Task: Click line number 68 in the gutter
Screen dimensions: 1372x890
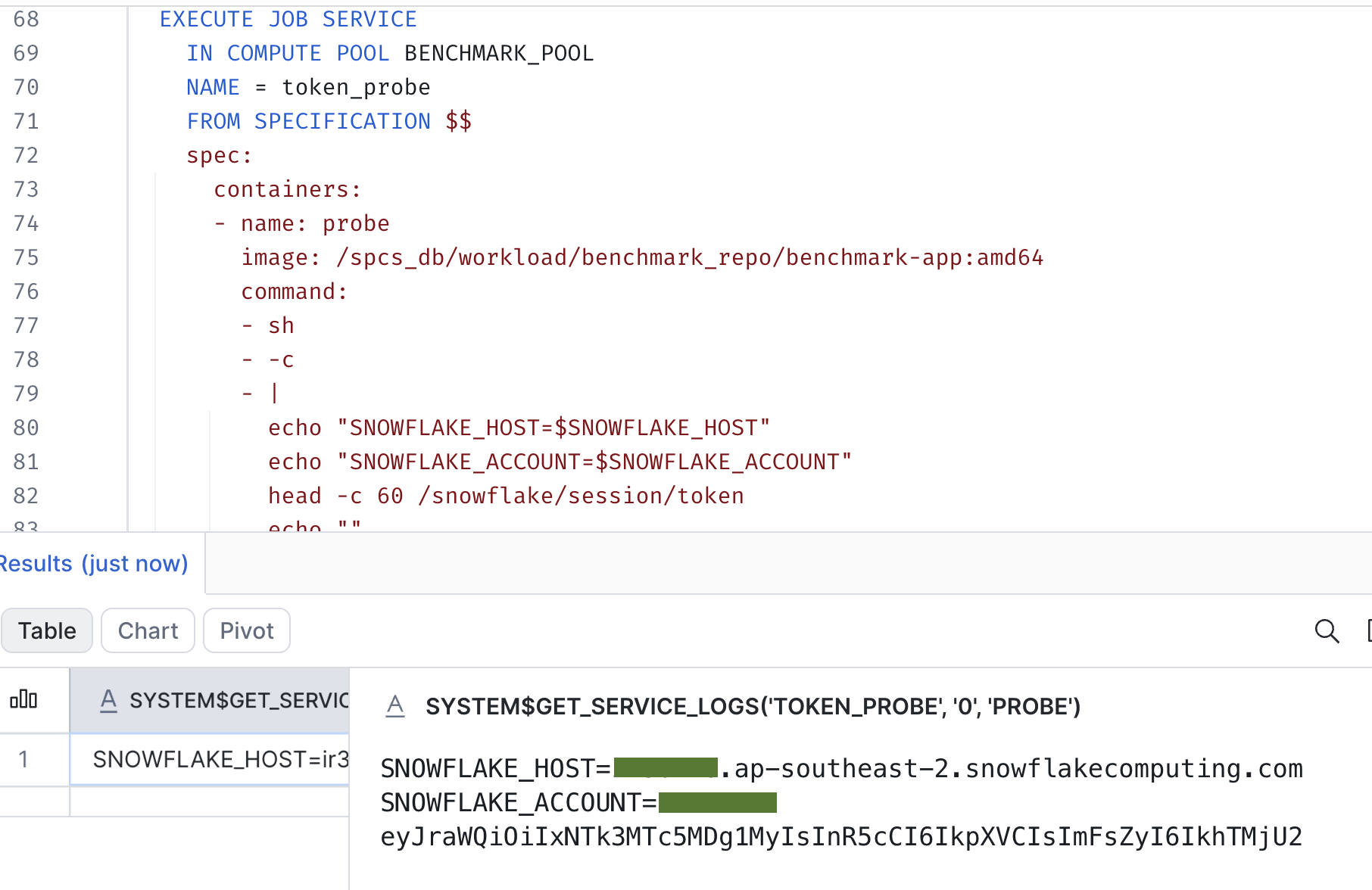Action: 26,19
